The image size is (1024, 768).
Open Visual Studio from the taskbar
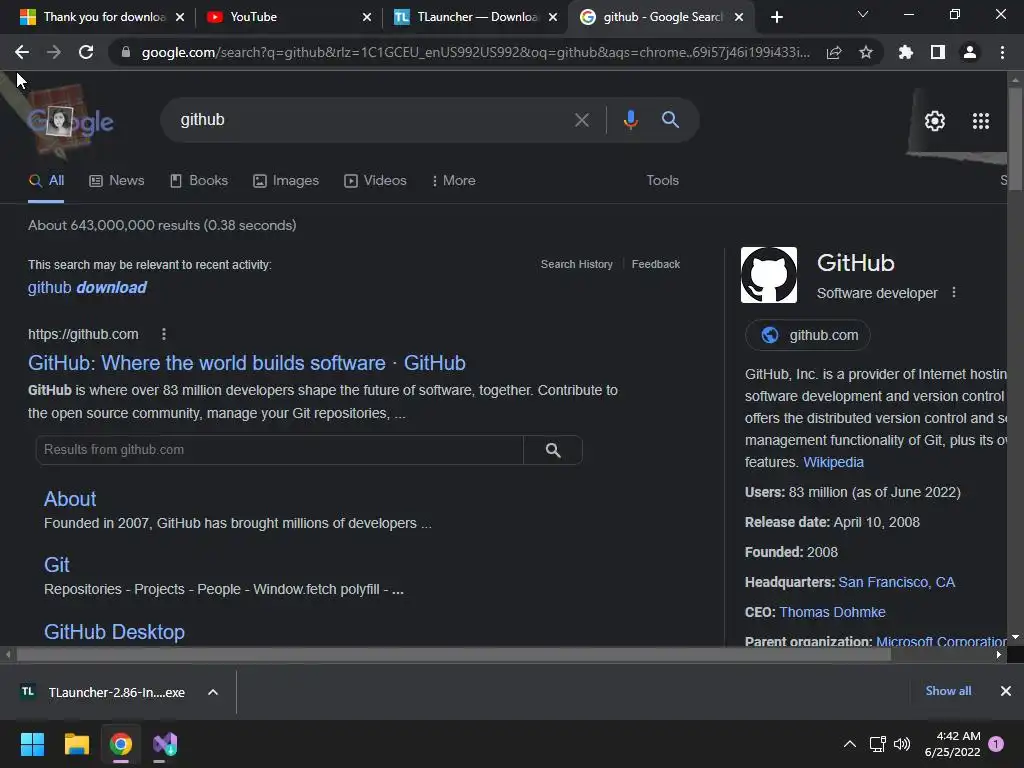click(x=165, y=744)
